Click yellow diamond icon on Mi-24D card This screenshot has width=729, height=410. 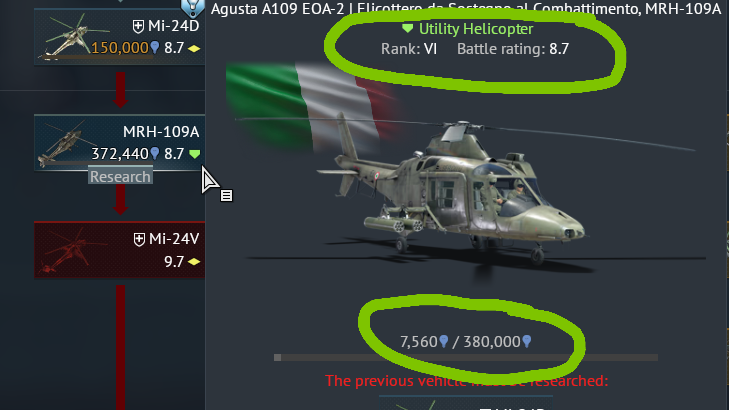pyautogui.click(x=194, y=48)
